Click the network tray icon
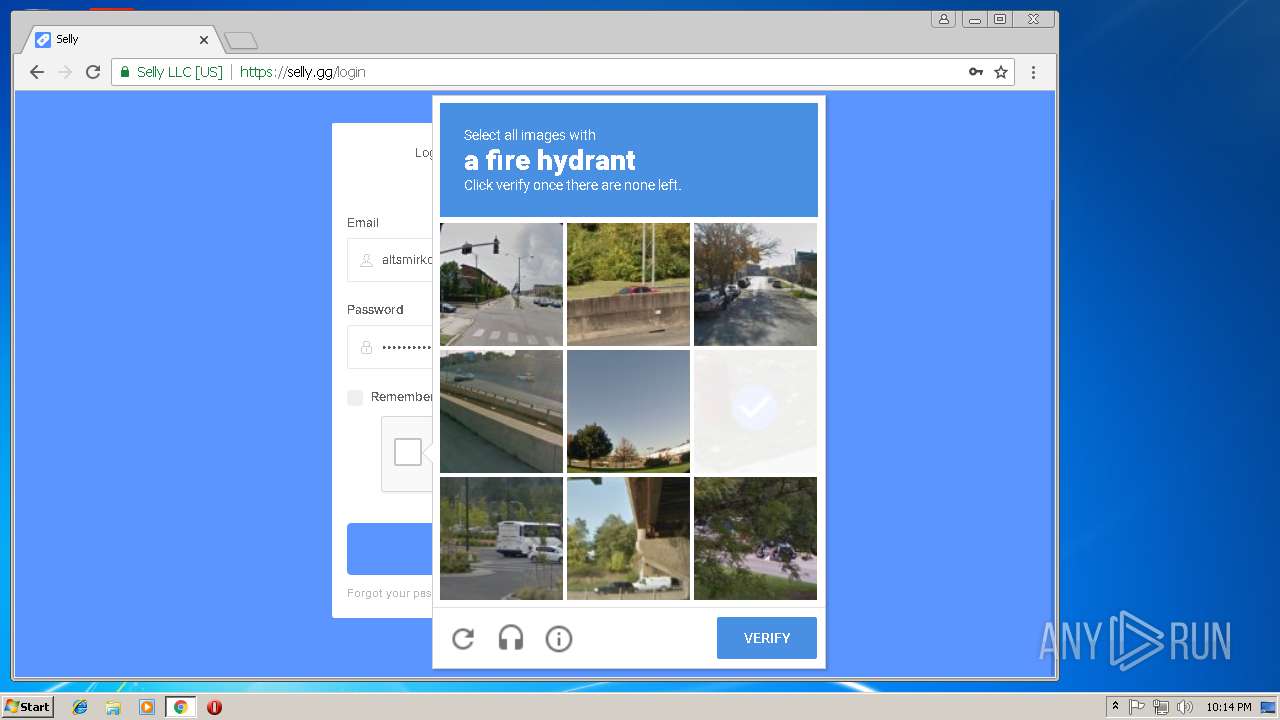 pos(1161,707)
